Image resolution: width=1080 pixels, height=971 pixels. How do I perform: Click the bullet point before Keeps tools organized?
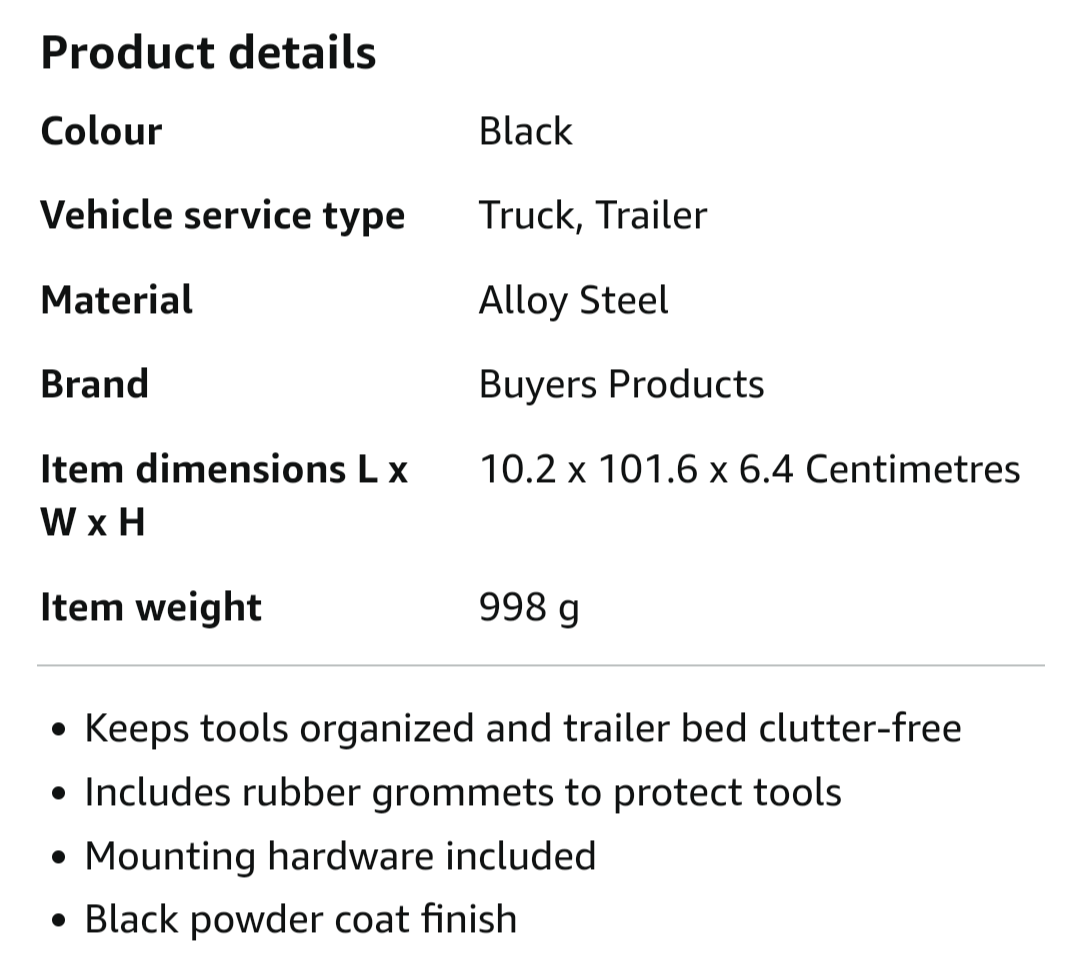(59, 729)
